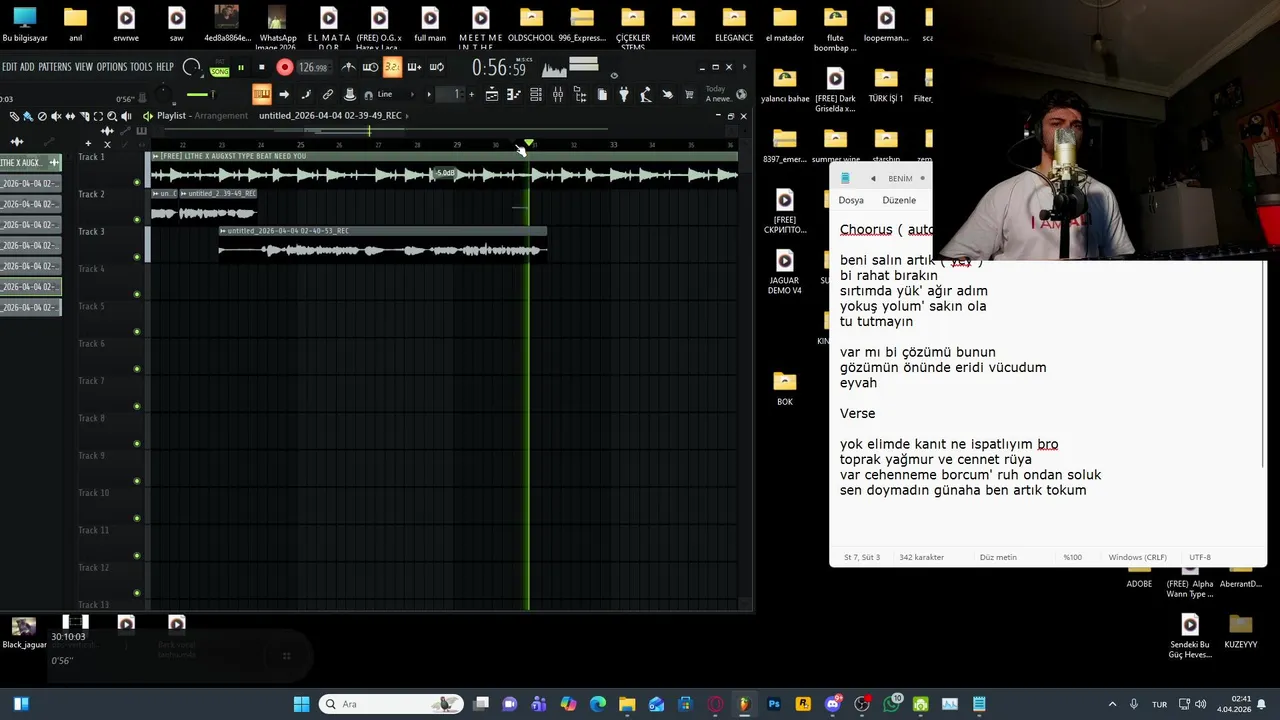This screenshot has width=1280, height=720.
Task: Open the HOME folder on desktop
Action: (x=683, y=26)
